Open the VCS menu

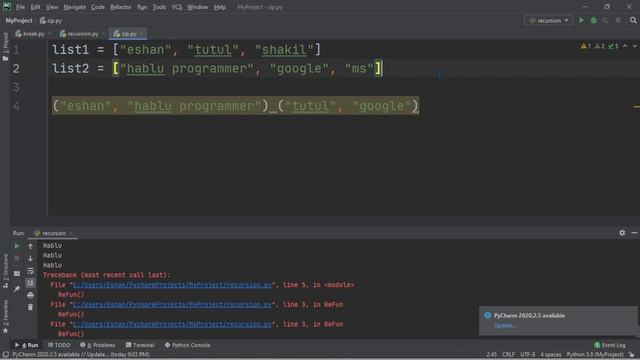(x=177, y=7)
